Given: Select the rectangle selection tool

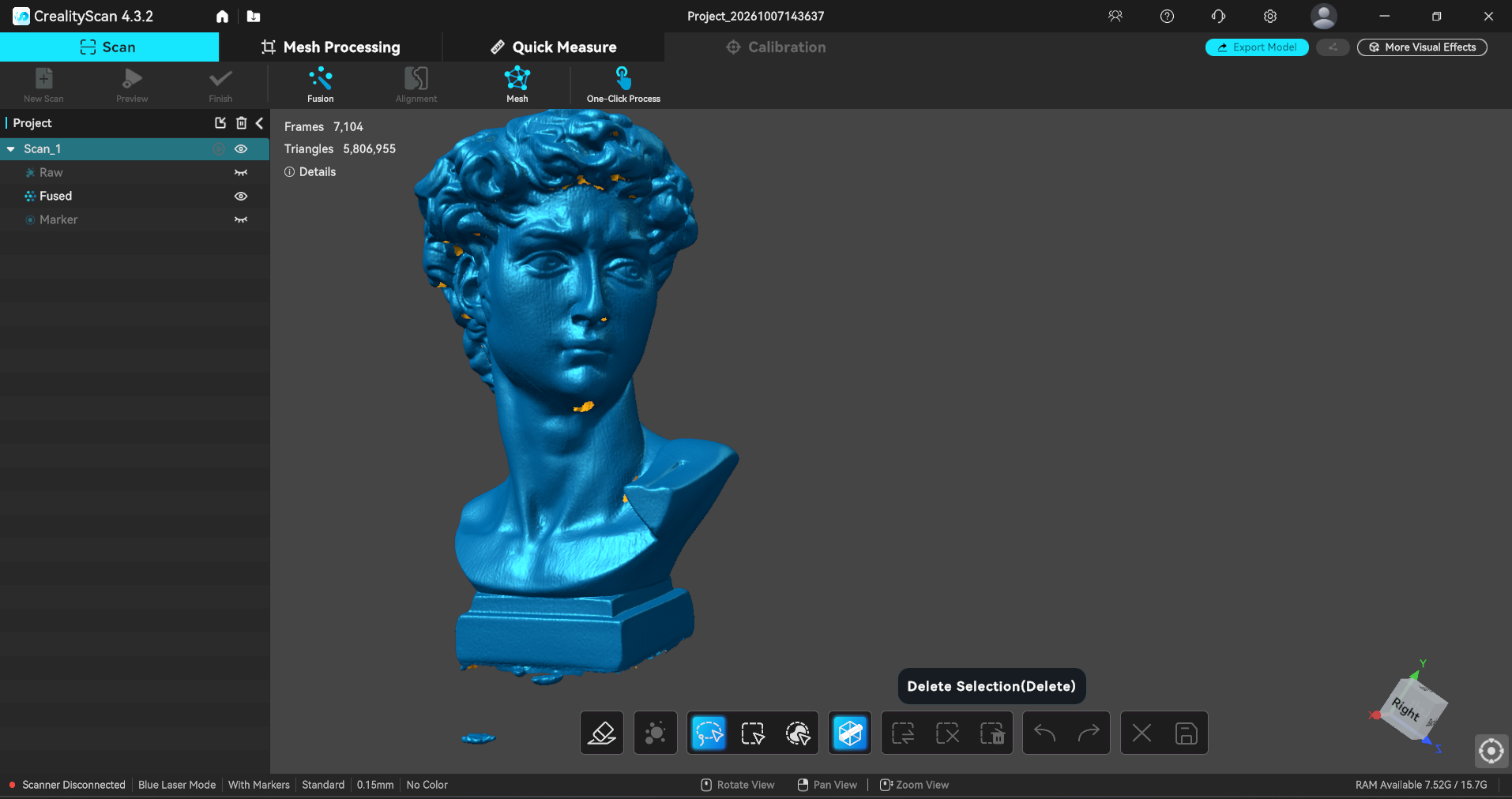Looking at the screenshot, I should click(753, 733).
